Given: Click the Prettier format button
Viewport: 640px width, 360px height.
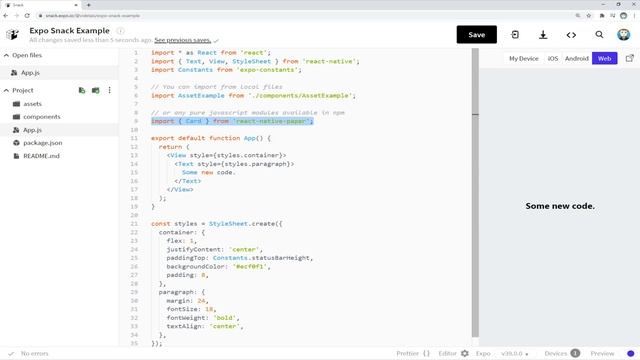Looking at the screenshot, I should 413,353.
